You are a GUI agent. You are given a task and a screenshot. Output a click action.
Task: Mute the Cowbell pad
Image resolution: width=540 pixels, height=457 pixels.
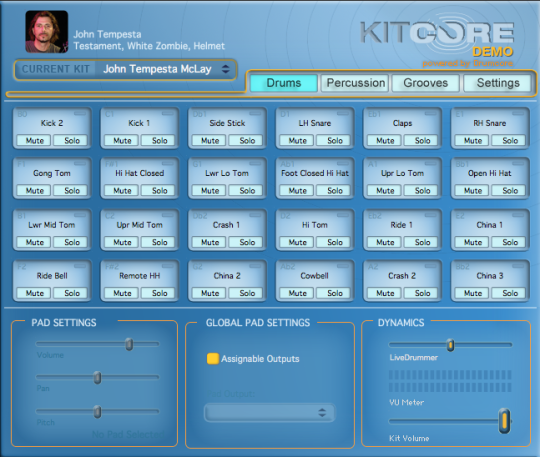tap(298, 293)
